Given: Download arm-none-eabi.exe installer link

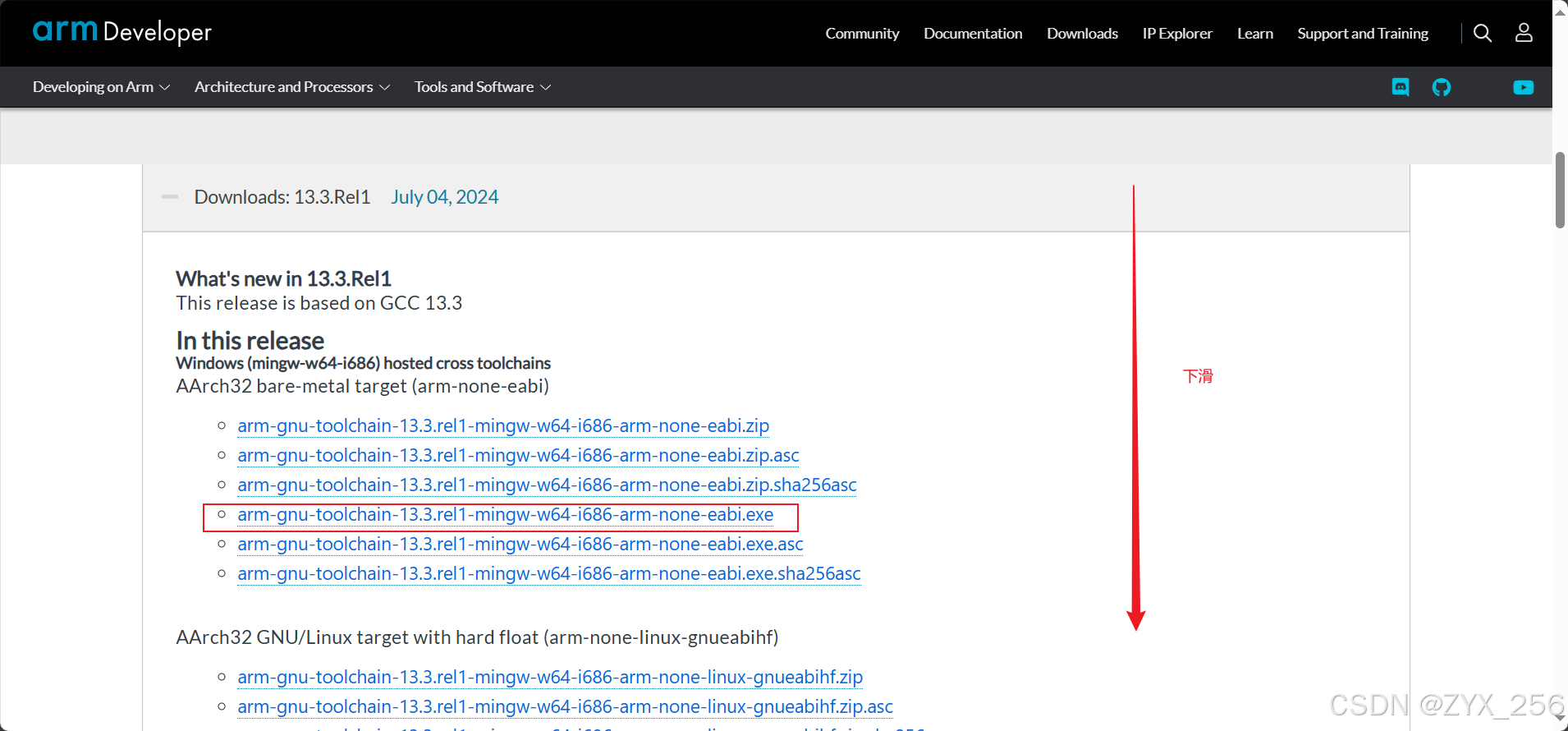Looking at the screenshot, I should point(506,514).
